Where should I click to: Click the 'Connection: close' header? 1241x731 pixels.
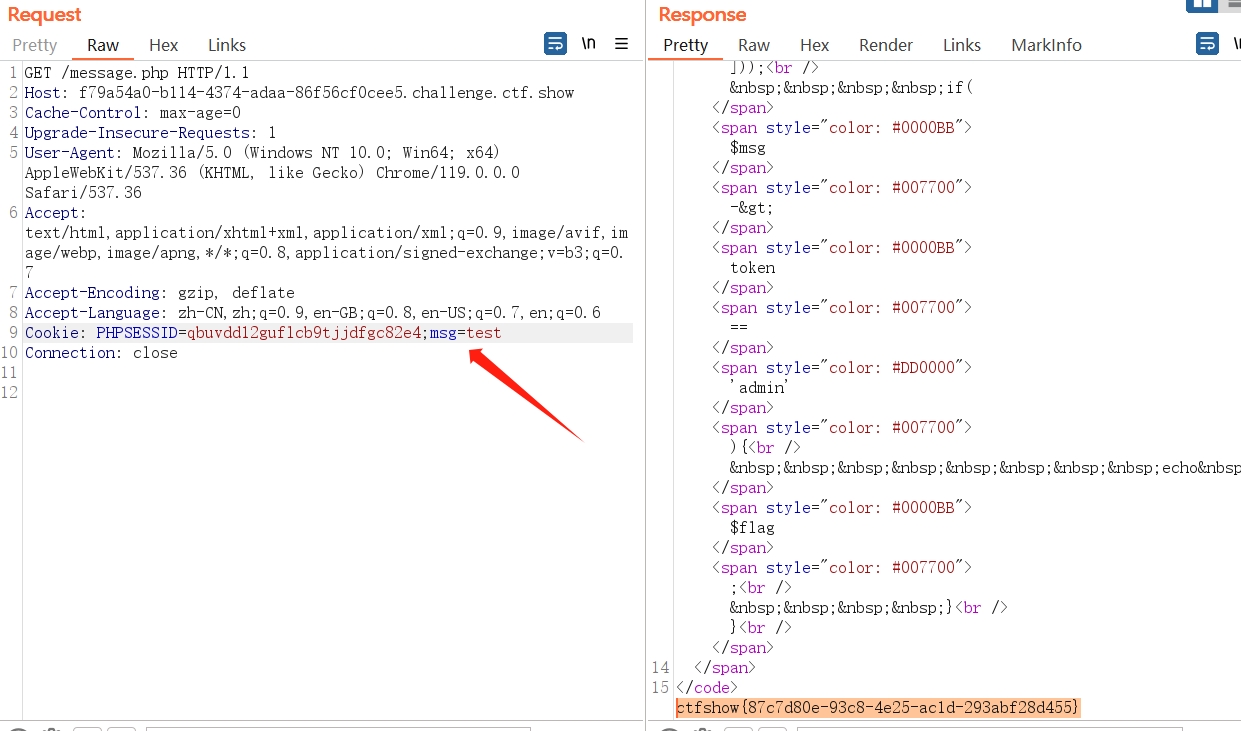click(101, 353)
